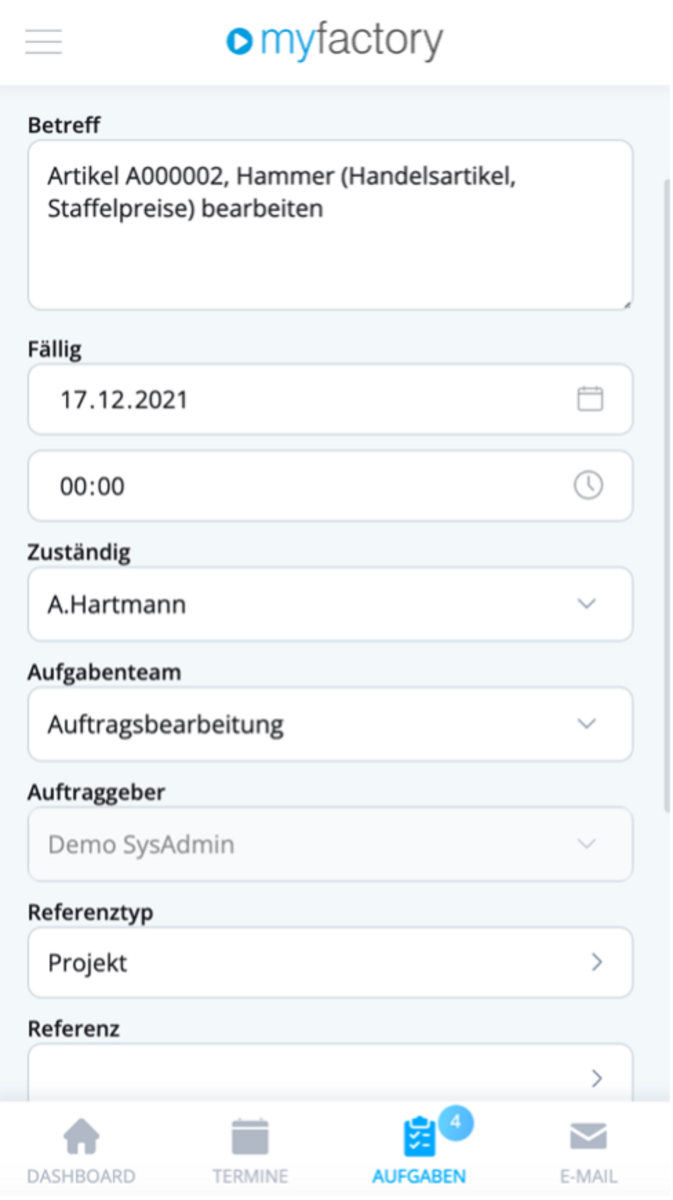Expand the Auftraggeber Demo SysAdmin dropdown
This screenshot has height=1200, width=673.
[x=330, y=844]
